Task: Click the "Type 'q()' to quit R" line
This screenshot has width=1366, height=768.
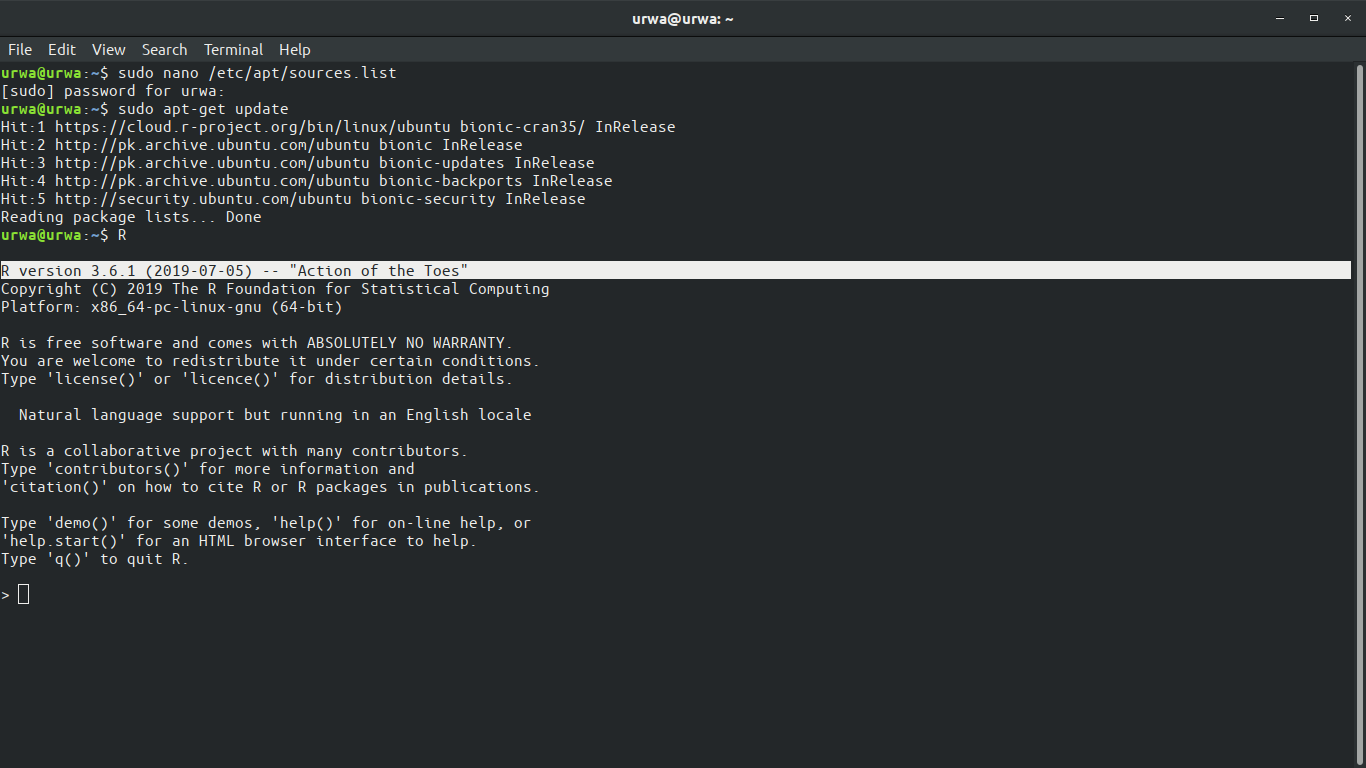Action: pos(95,559)
